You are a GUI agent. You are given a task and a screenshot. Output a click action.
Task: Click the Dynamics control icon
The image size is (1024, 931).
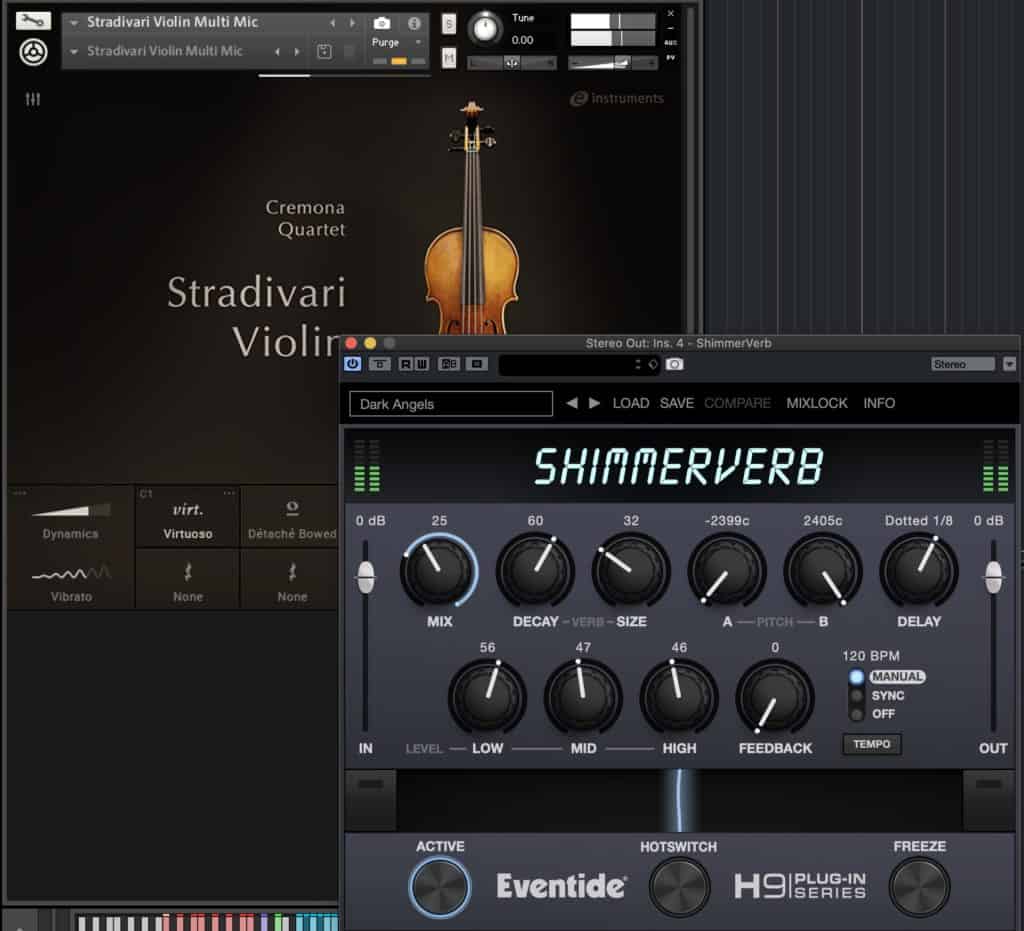(x=71, y=510)
